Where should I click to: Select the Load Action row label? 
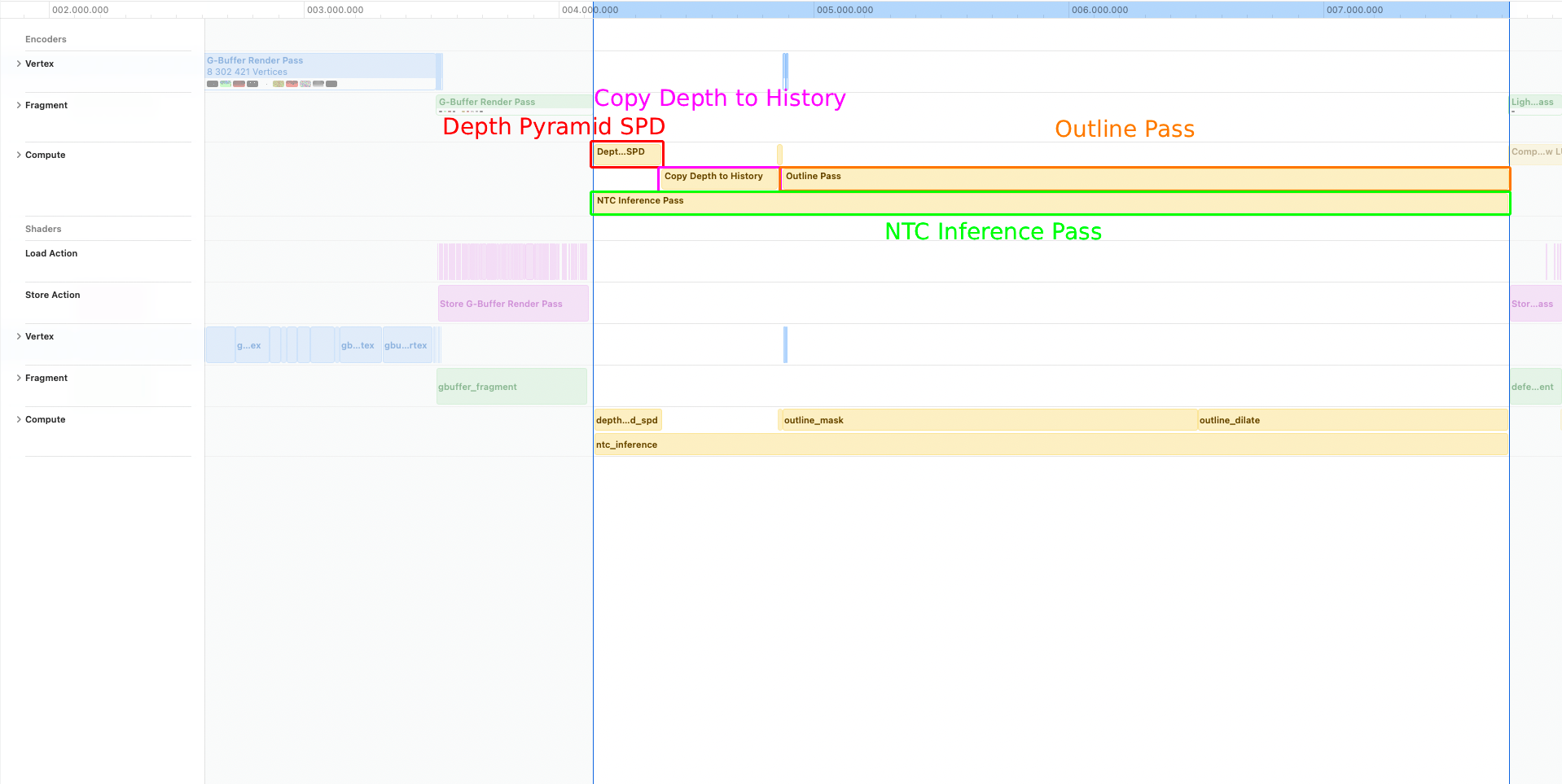[51, 253]
